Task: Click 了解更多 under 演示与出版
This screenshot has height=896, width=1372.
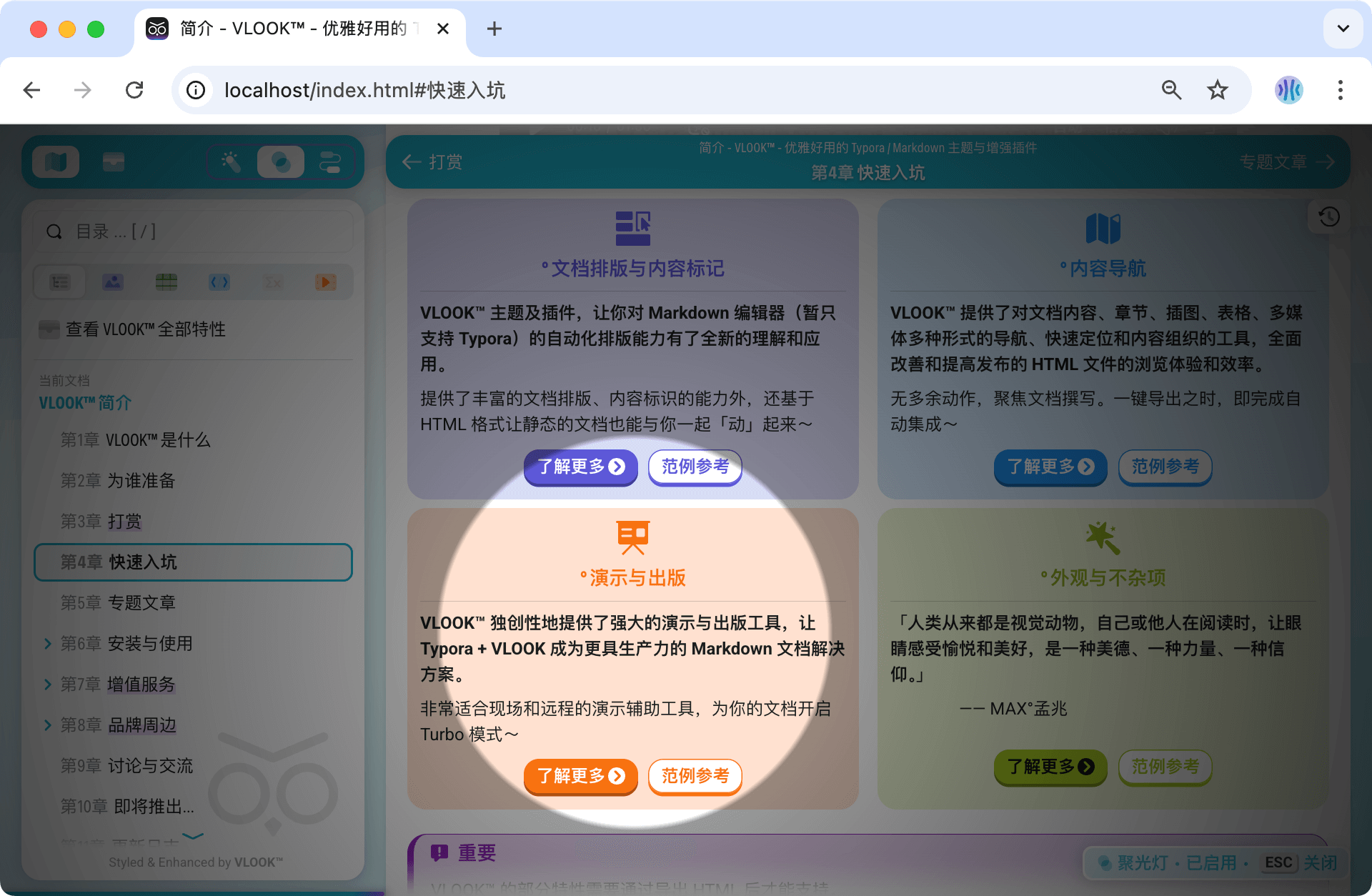Action: click(x=580, y=777)
